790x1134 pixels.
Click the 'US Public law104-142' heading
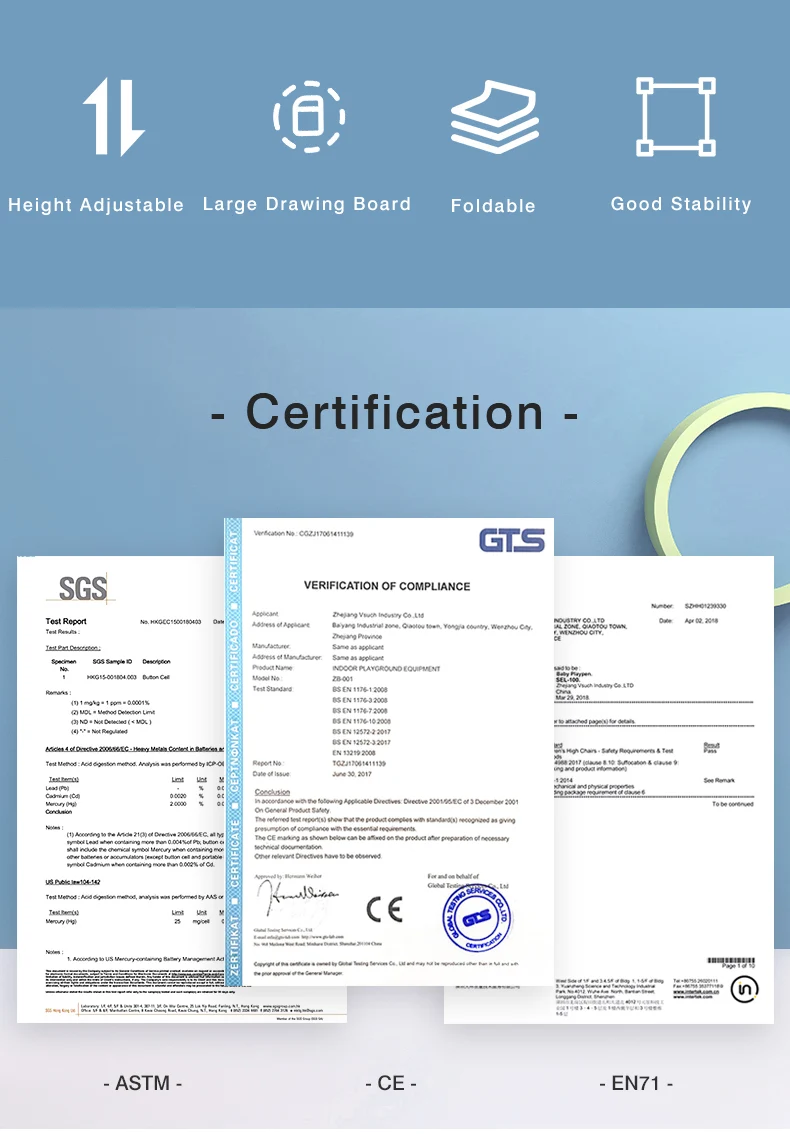click(72, 882)
